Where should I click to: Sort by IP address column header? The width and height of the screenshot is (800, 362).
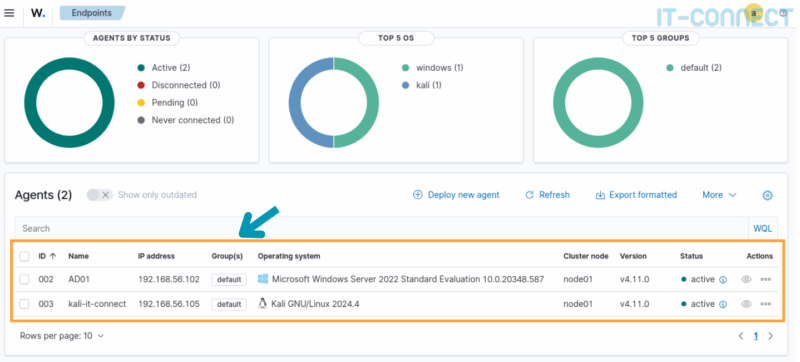pos(157,256)
